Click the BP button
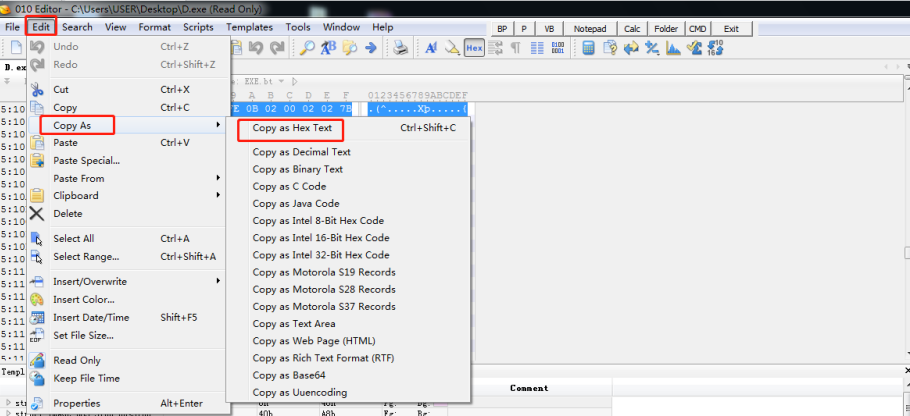Screen dimensions: 910x416 click(x=502, y=29)
